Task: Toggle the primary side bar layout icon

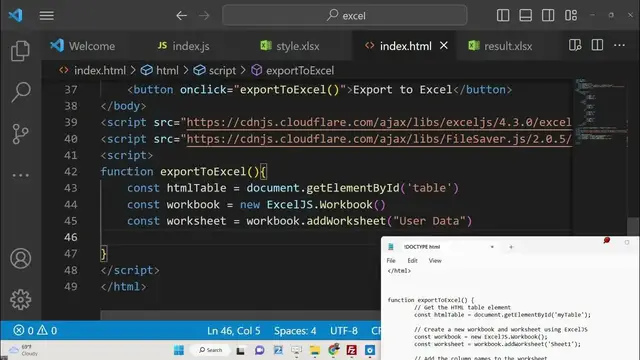Action: pyautogui.click(x=503, y=16)
